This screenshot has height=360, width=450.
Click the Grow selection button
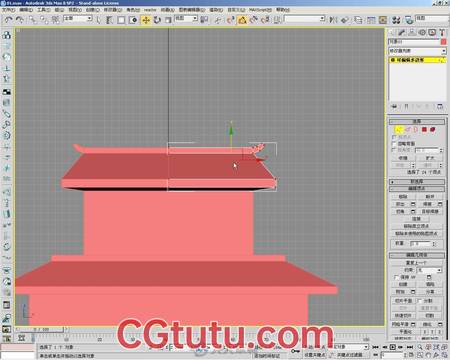(430, 158)
